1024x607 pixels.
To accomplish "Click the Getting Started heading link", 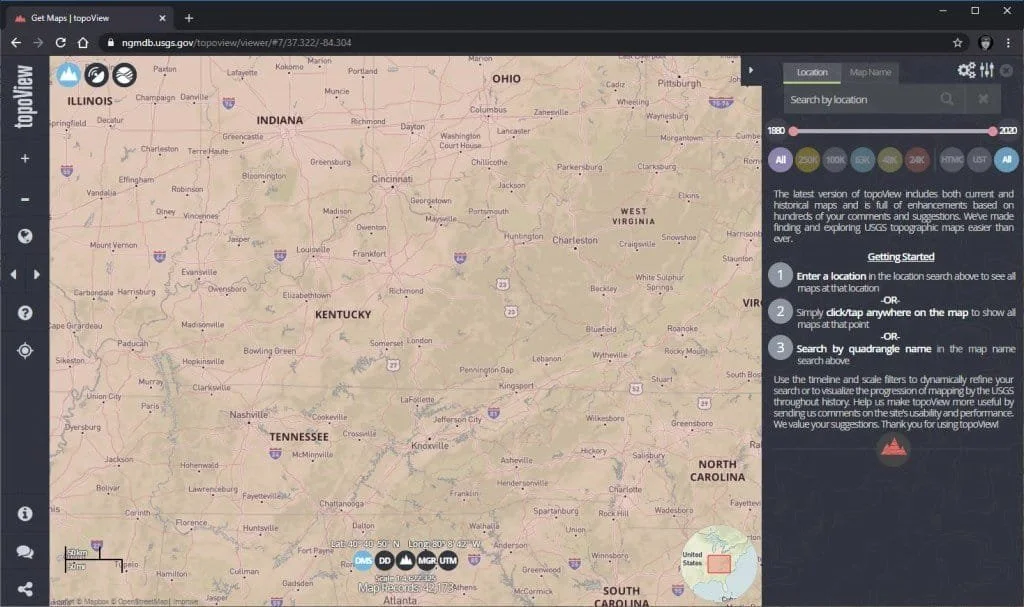I will tap(901, 257).
